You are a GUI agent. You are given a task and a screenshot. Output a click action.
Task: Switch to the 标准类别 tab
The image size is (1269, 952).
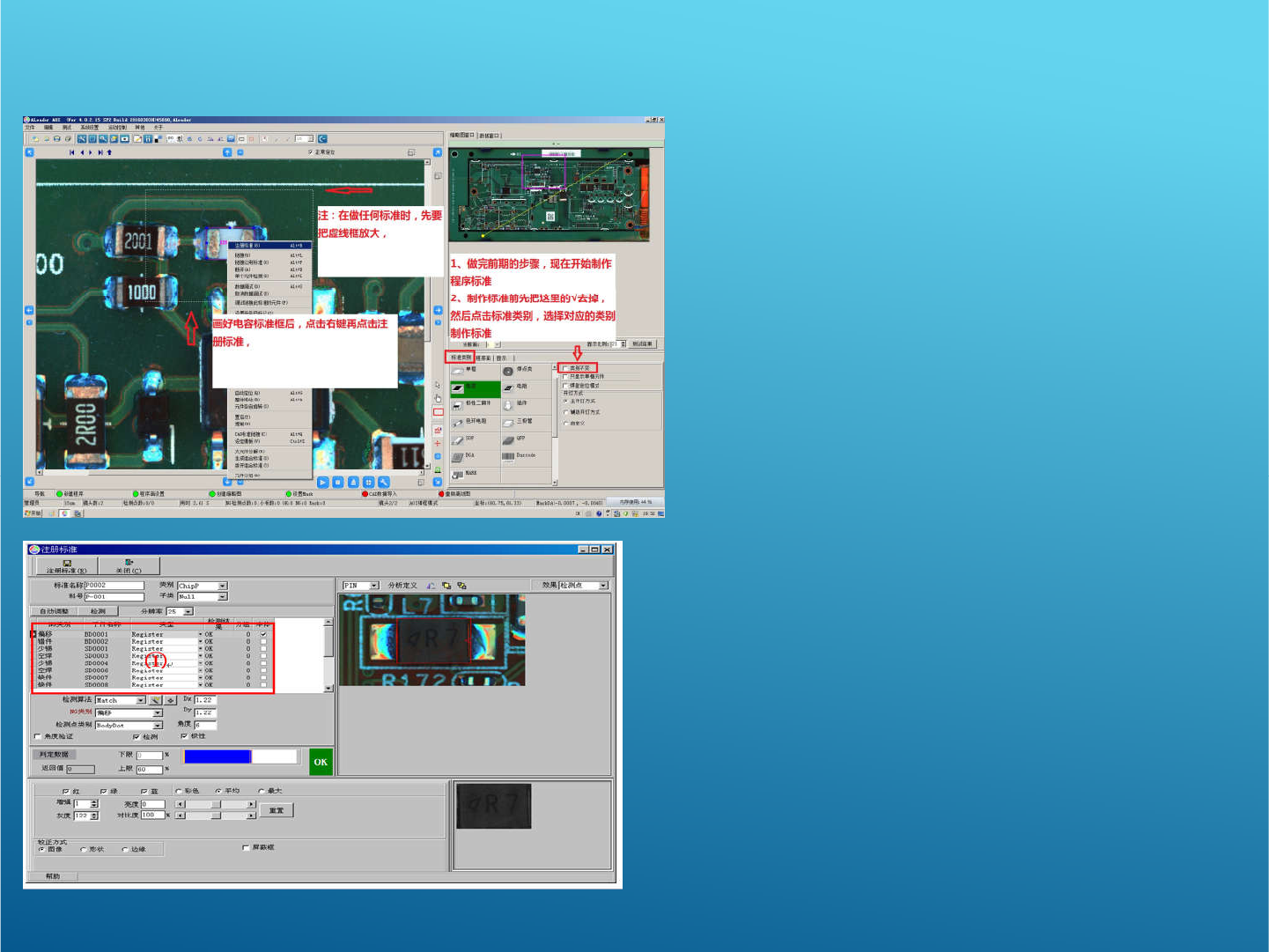tap(460, 358)
